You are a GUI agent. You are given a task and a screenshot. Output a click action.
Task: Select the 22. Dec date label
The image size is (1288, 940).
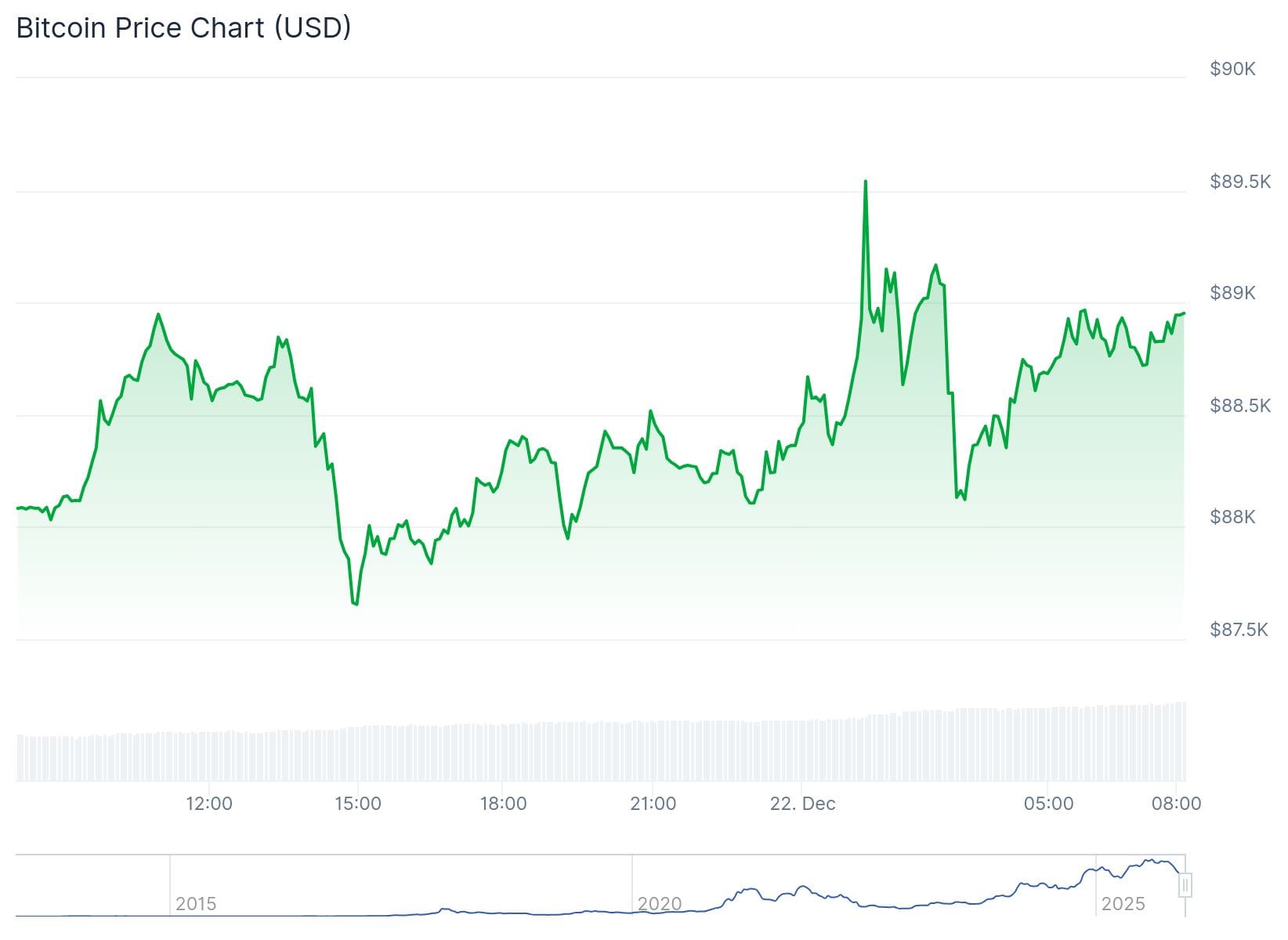802,804
